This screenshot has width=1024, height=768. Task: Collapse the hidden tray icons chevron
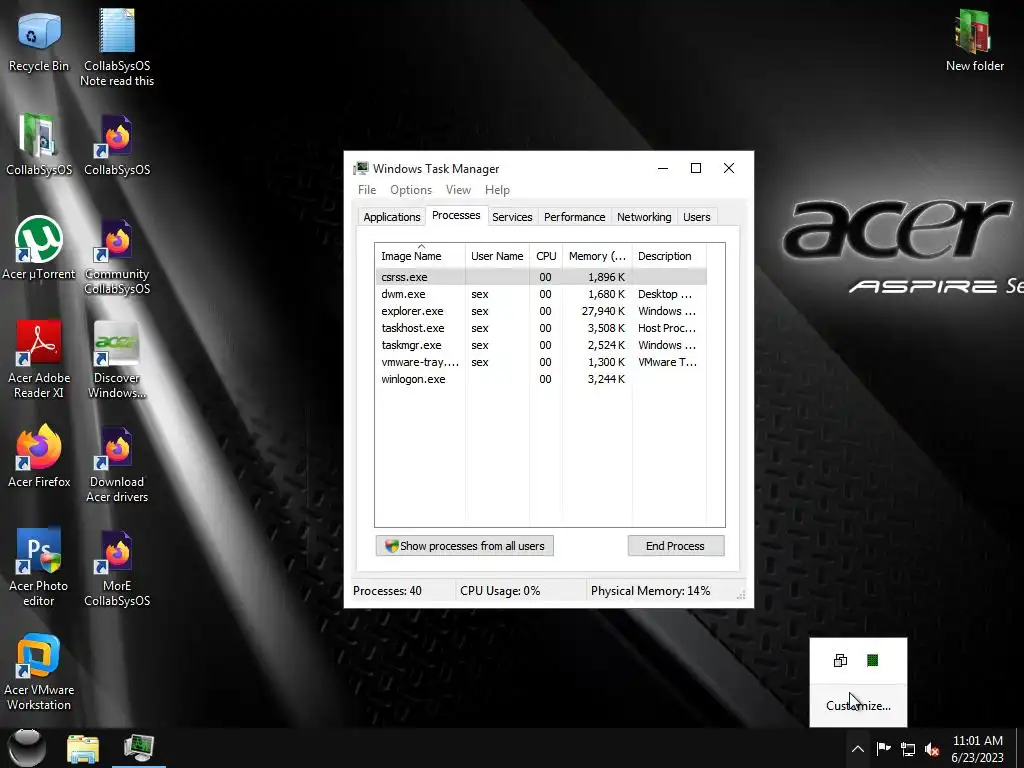pos(858,749)
